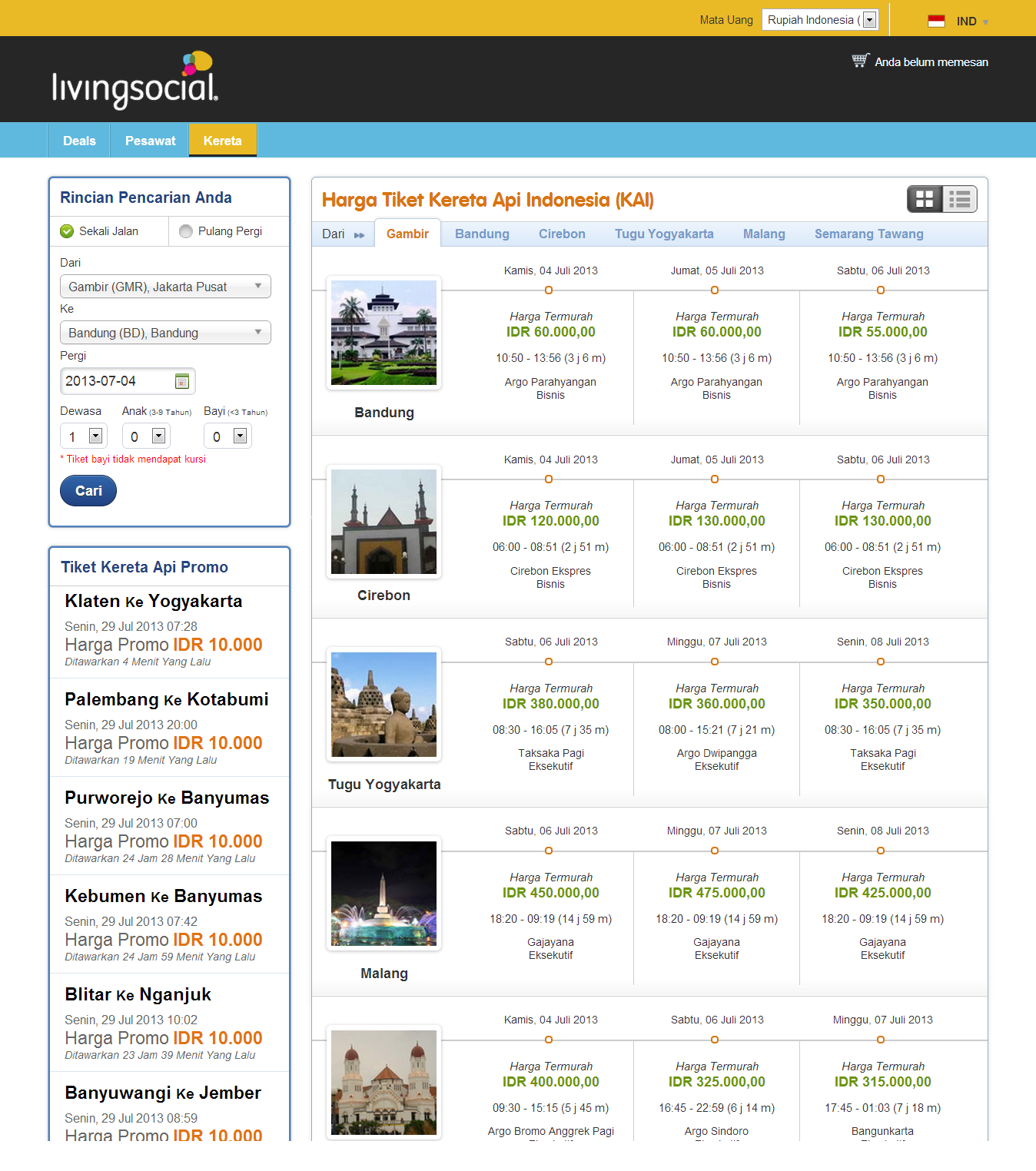1036x1171 pixels.
Task: Switch to list view layout
Action: (959, 199)
